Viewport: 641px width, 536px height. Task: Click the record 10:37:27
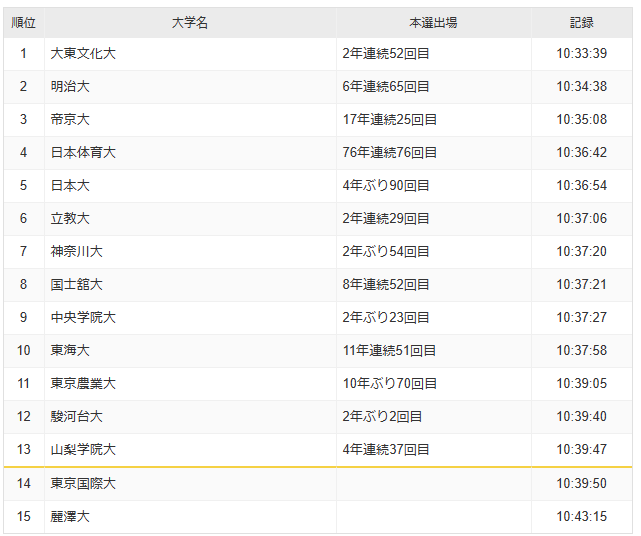tap(582, 318)
